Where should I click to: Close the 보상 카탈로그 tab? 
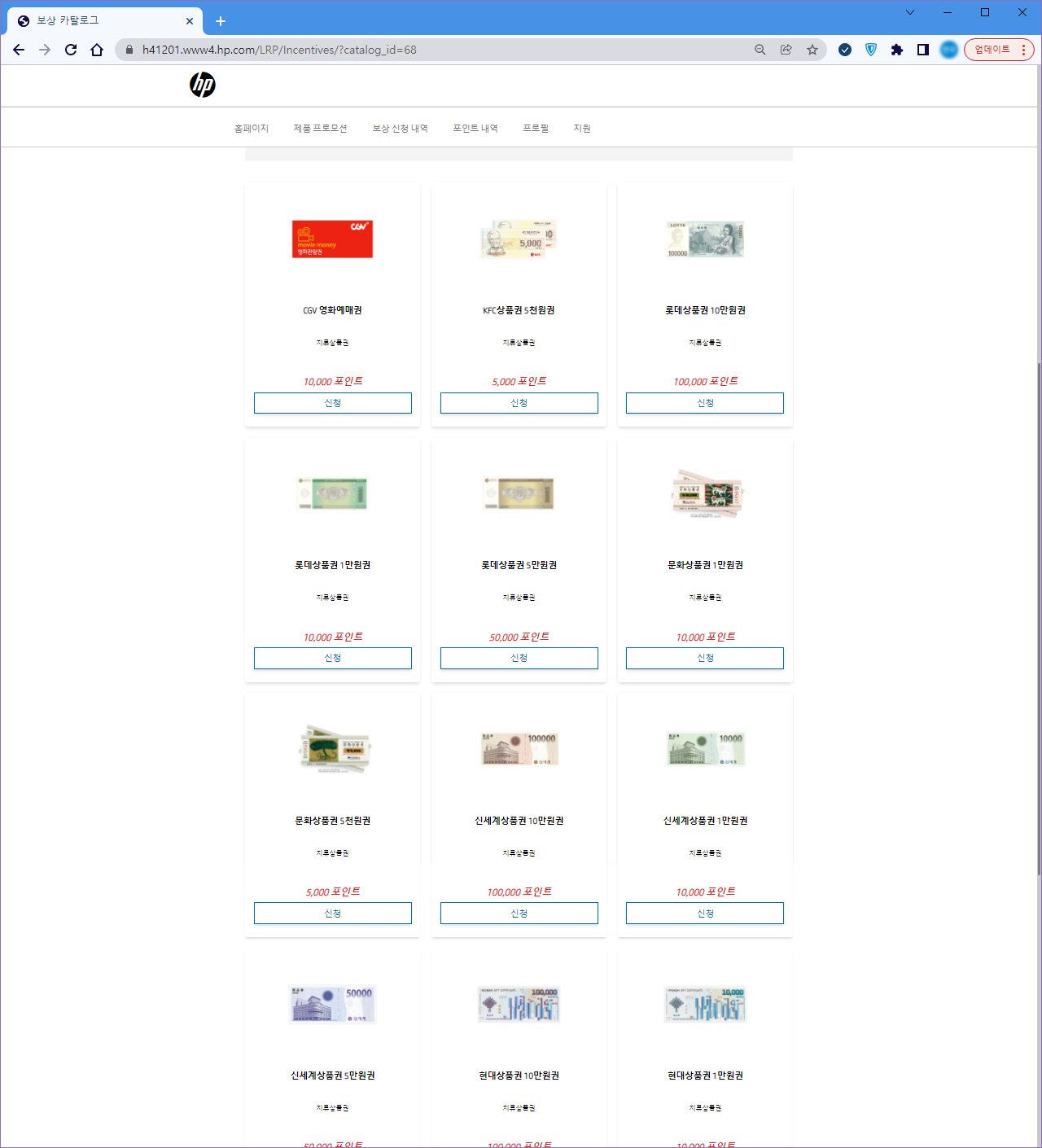pyautogui.click(x=190, y=21)
